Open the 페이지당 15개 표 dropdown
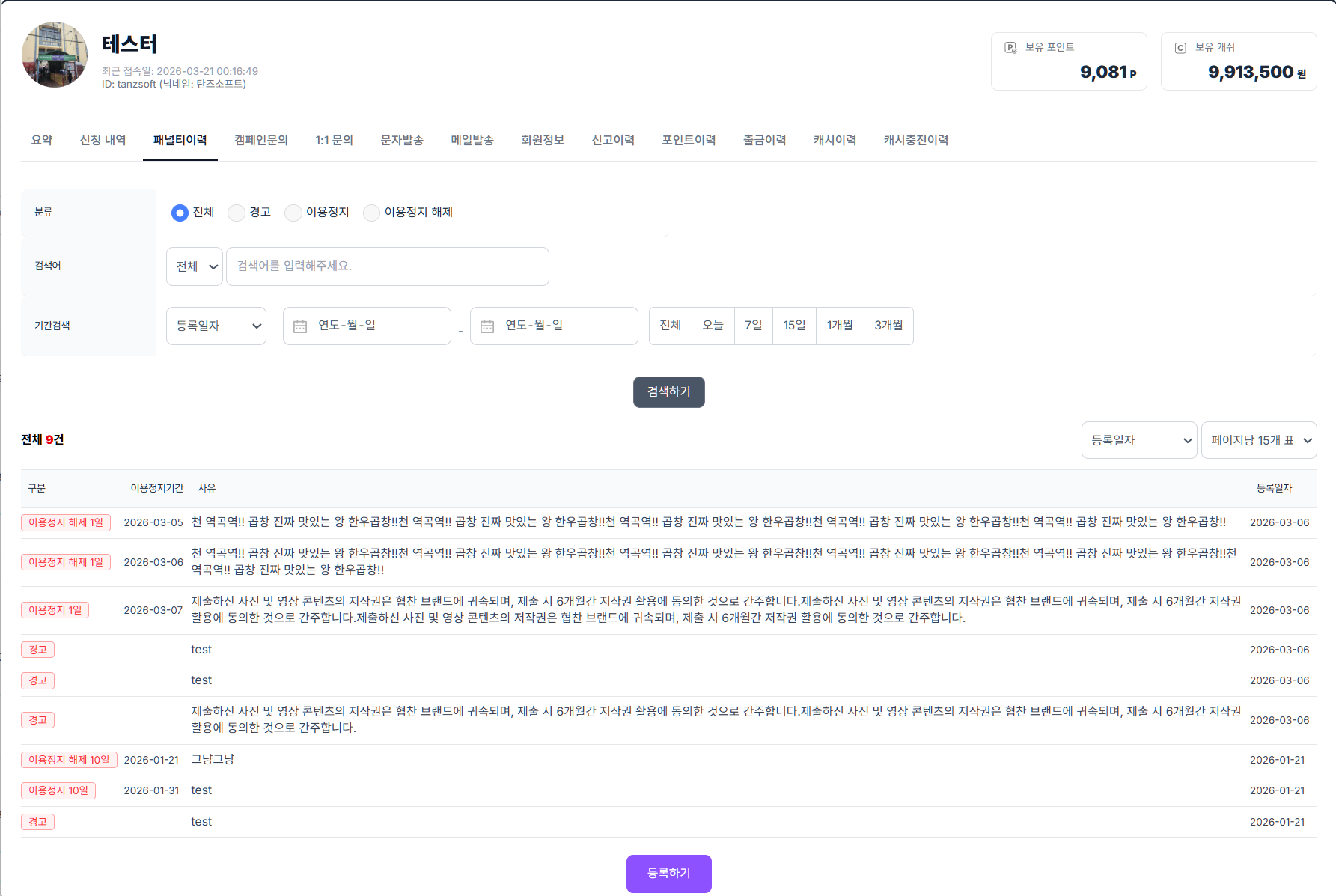The height and width of the screenshot is (896, 1336). [1259, 440]
